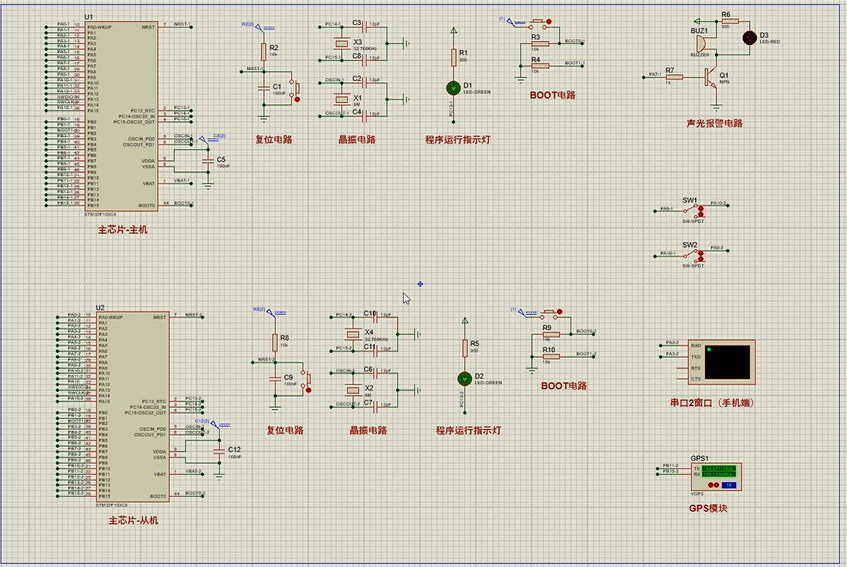The height and width of the screenshot is (567, 847).
Task: Click the red LED D3
Action: (750, 38)
